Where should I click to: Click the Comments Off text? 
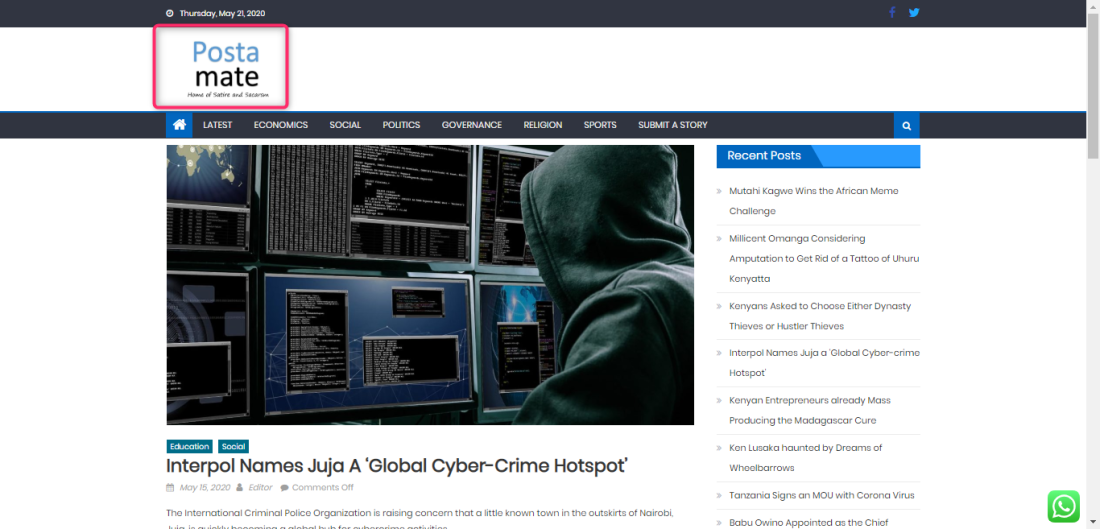coord(323,488)
